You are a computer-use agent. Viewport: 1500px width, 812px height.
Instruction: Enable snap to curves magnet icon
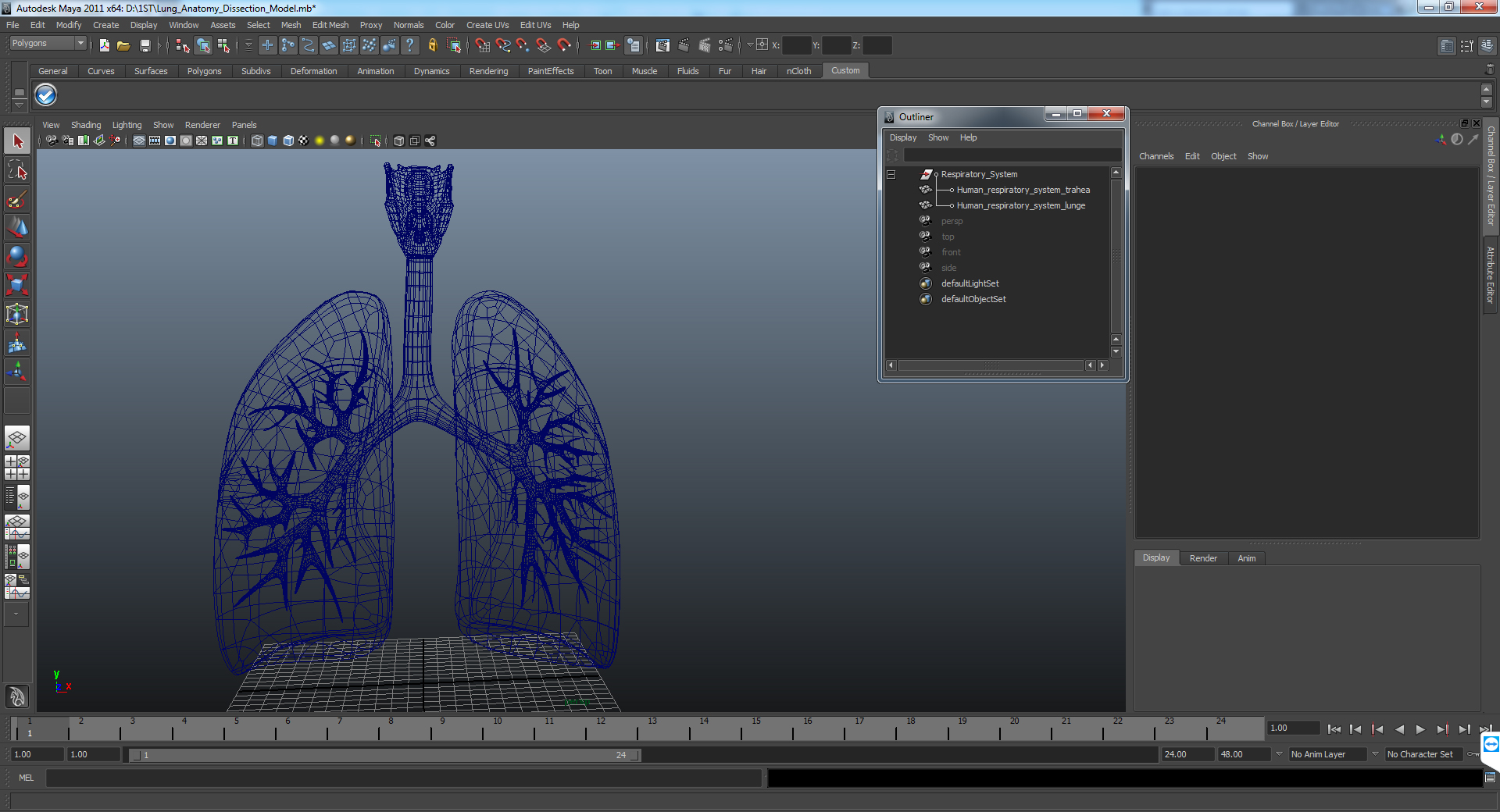pos(502,45)
